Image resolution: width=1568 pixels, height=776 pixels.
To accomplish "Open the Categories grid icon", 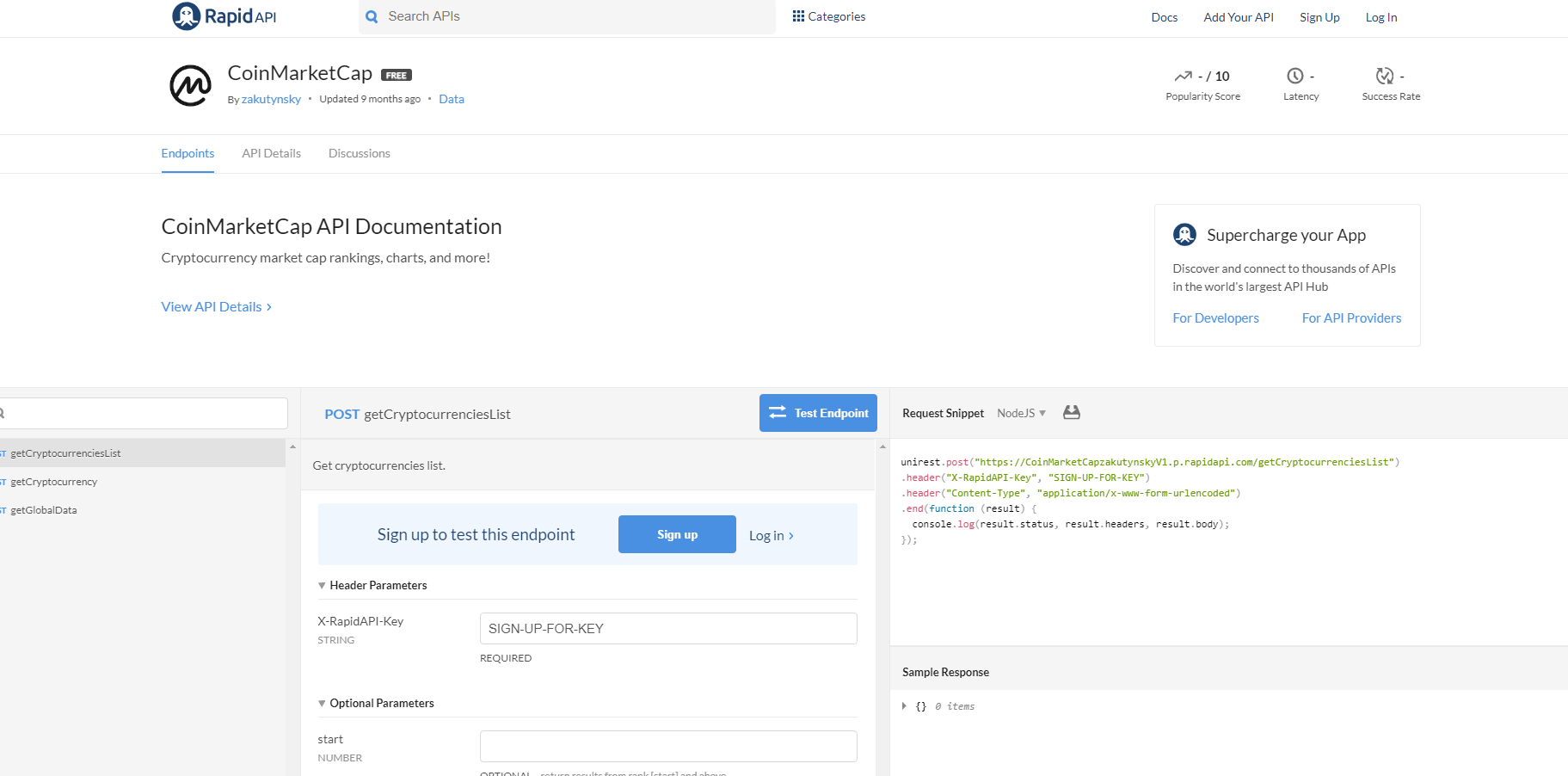I will pos(798,16).
